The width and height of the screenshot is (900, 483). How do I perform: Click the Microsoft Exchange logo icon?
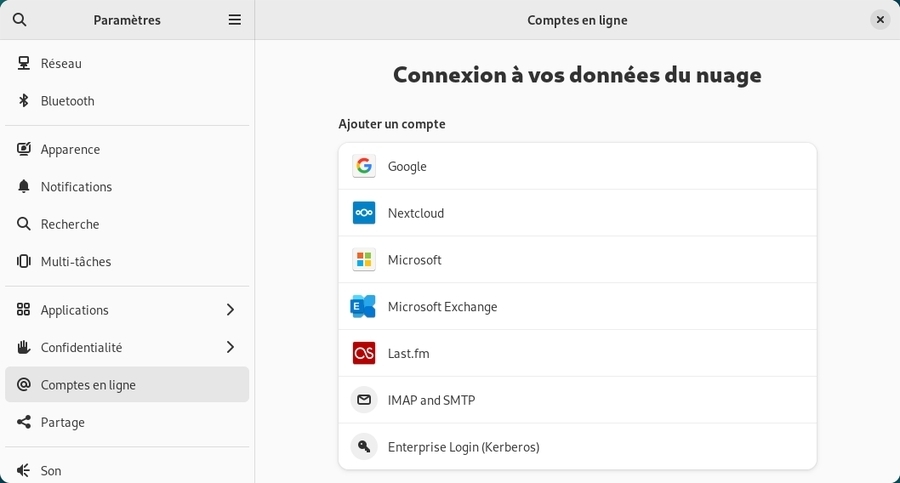click(x=363, y=307)
